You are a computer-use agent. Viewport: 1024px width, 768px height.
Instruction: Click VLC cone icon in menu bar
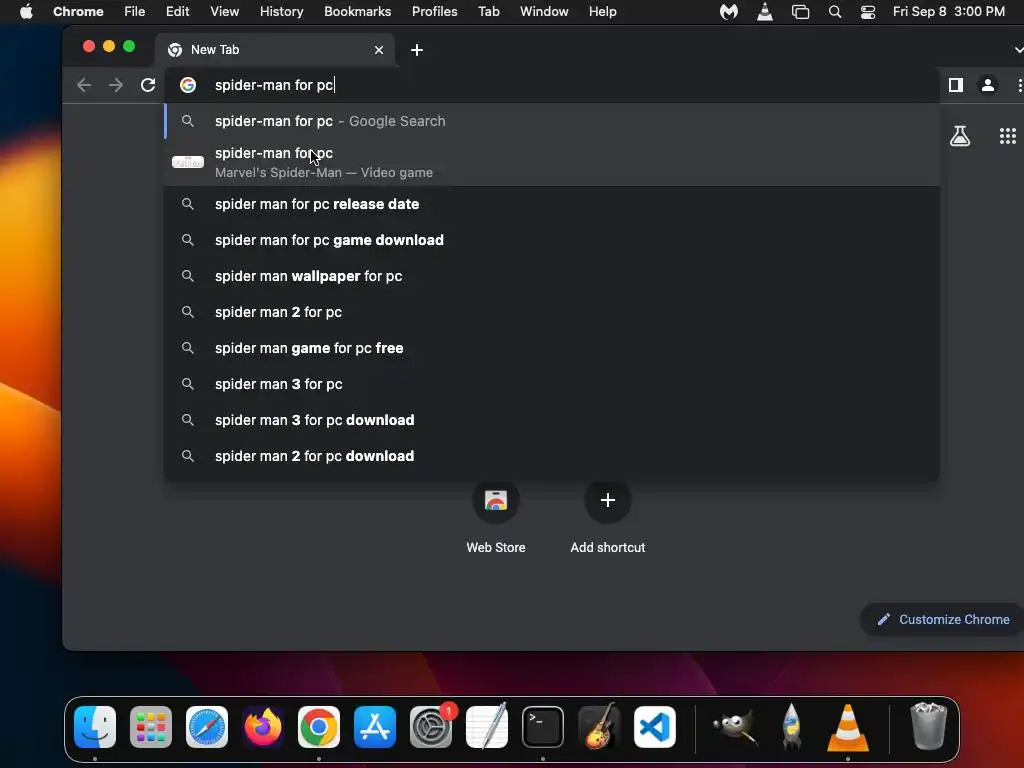(765, 11)
